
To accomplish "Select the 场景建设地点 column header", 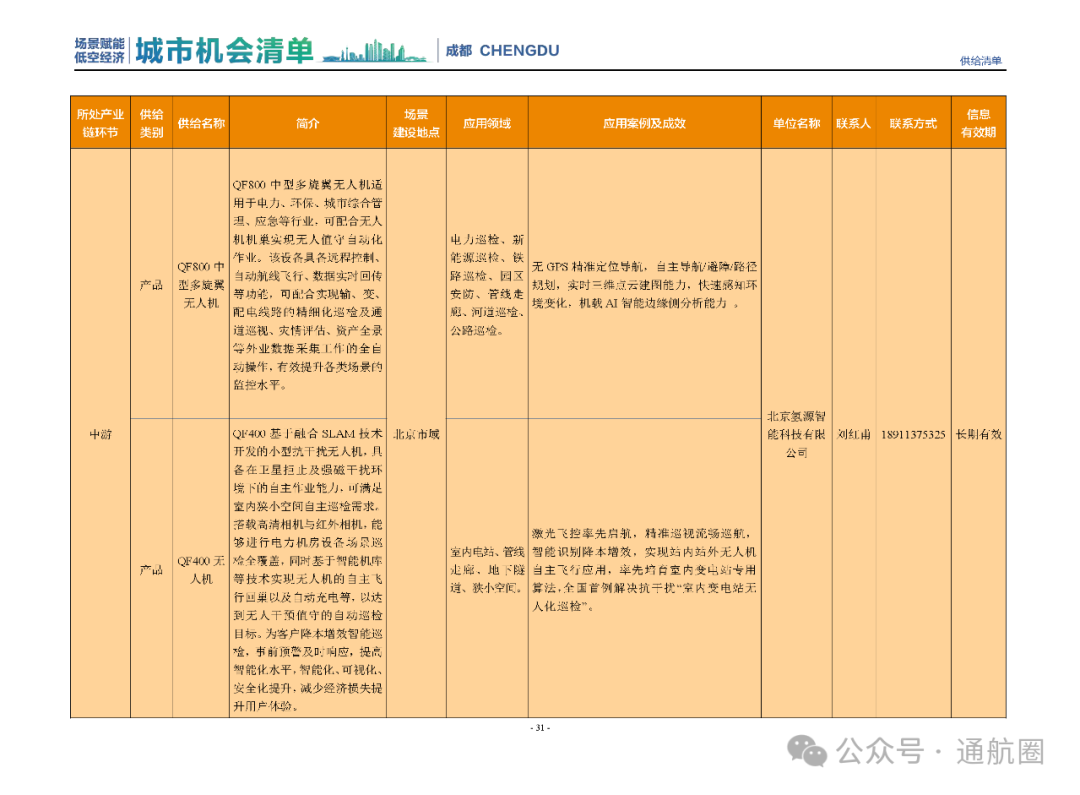I will tap(417, 123).
